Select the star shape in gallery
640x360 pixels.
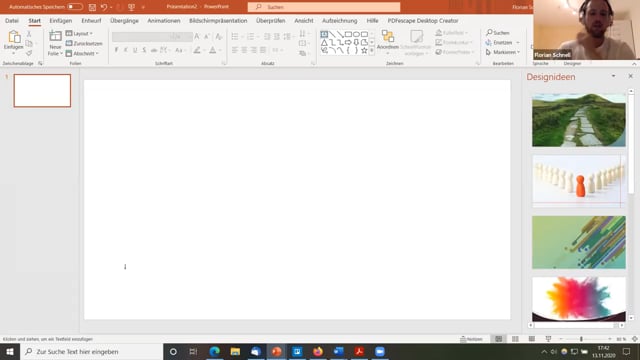pyautogui.click(x=364, y=50)
